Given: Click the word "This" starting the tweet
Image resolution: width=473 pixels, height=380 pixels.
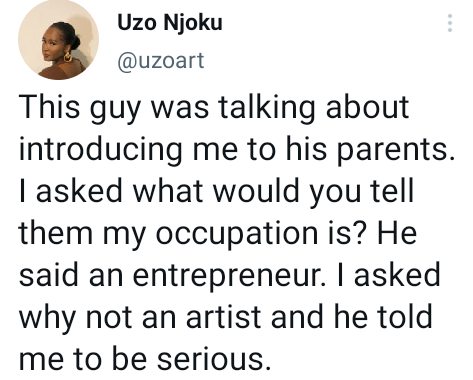Looking at the screenshot, I should click(49, 108).
